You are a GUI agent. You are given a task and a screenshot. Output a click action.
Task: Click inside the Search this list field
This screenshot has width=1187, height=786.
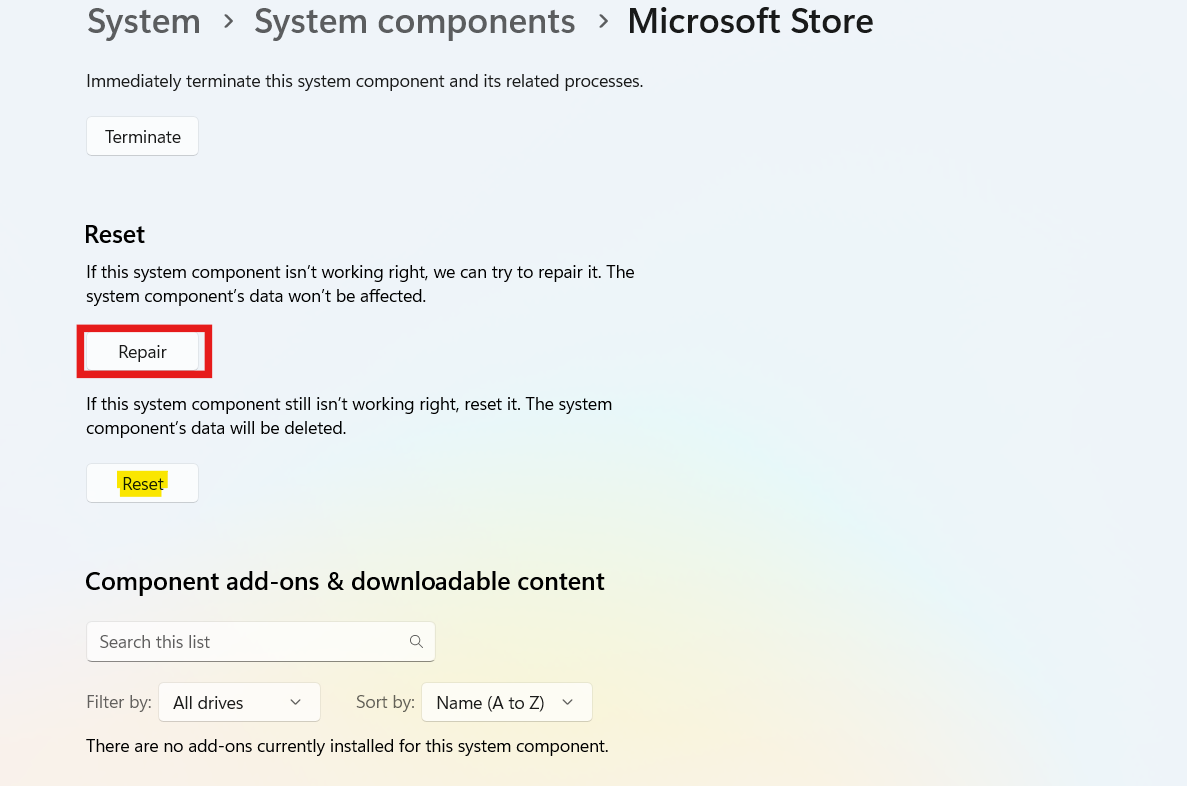(x=230, y=641)
